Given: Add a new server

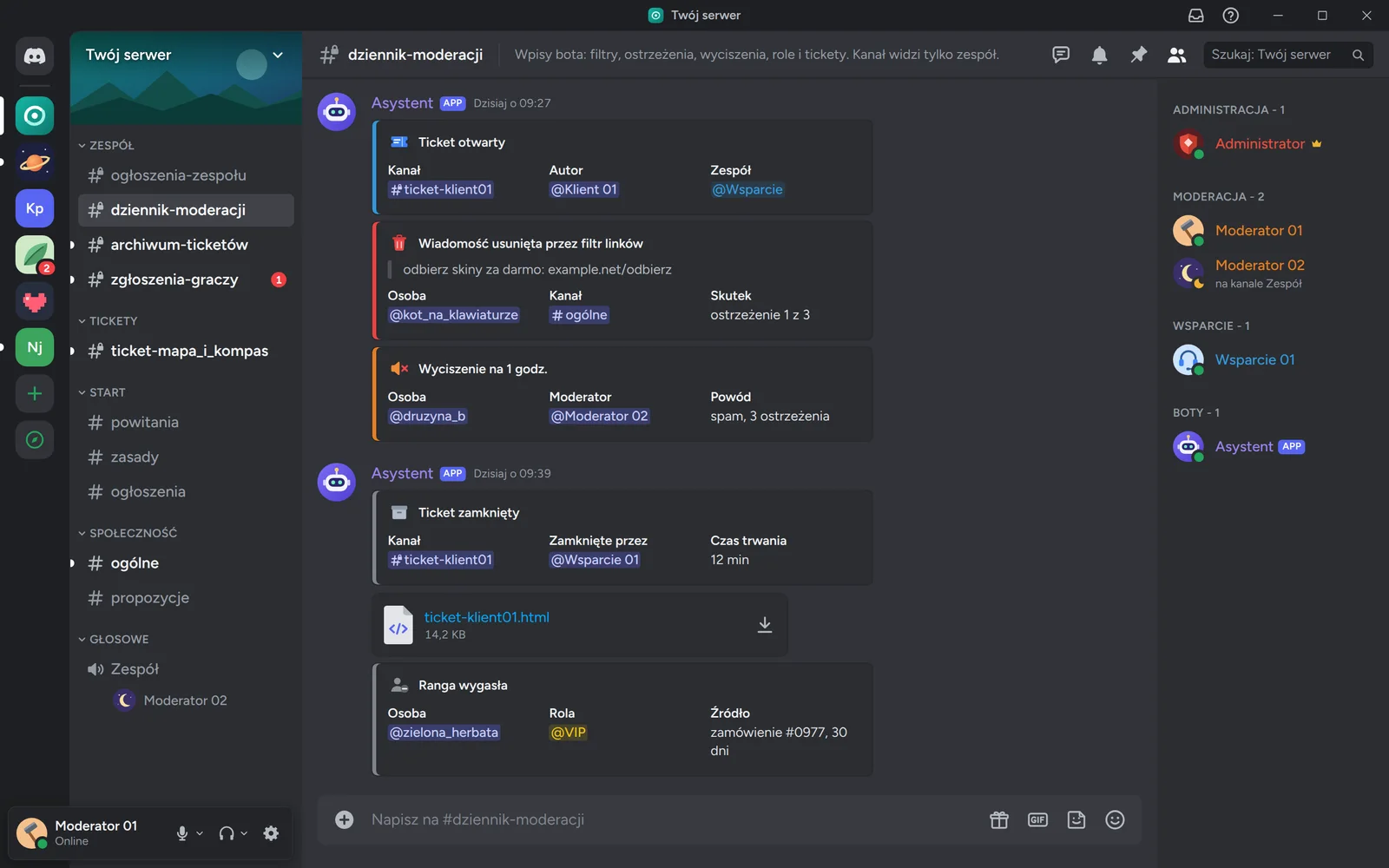Looking at the screenshot, I should [35, 393].
